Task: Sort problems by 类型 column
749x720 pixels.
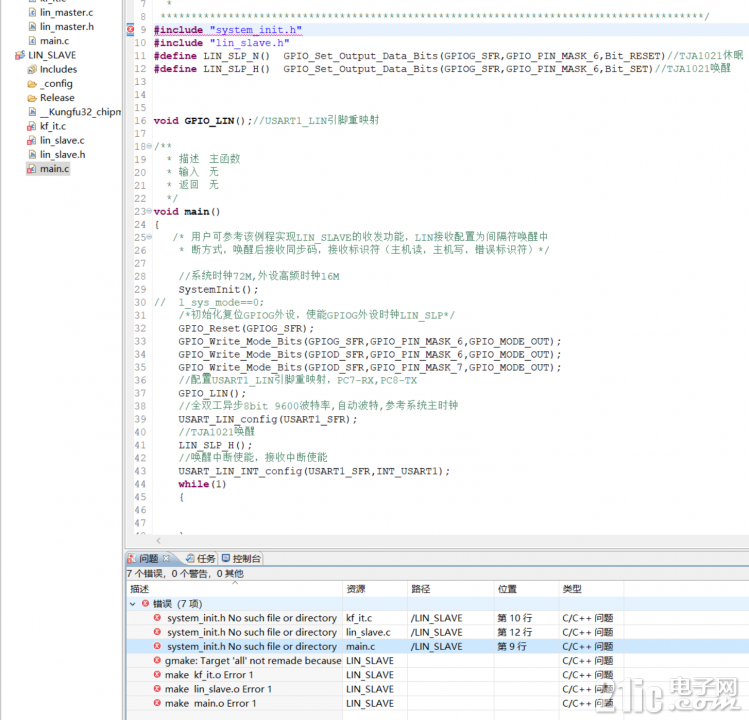Action: pyautogui.click(x=591, y=589)
